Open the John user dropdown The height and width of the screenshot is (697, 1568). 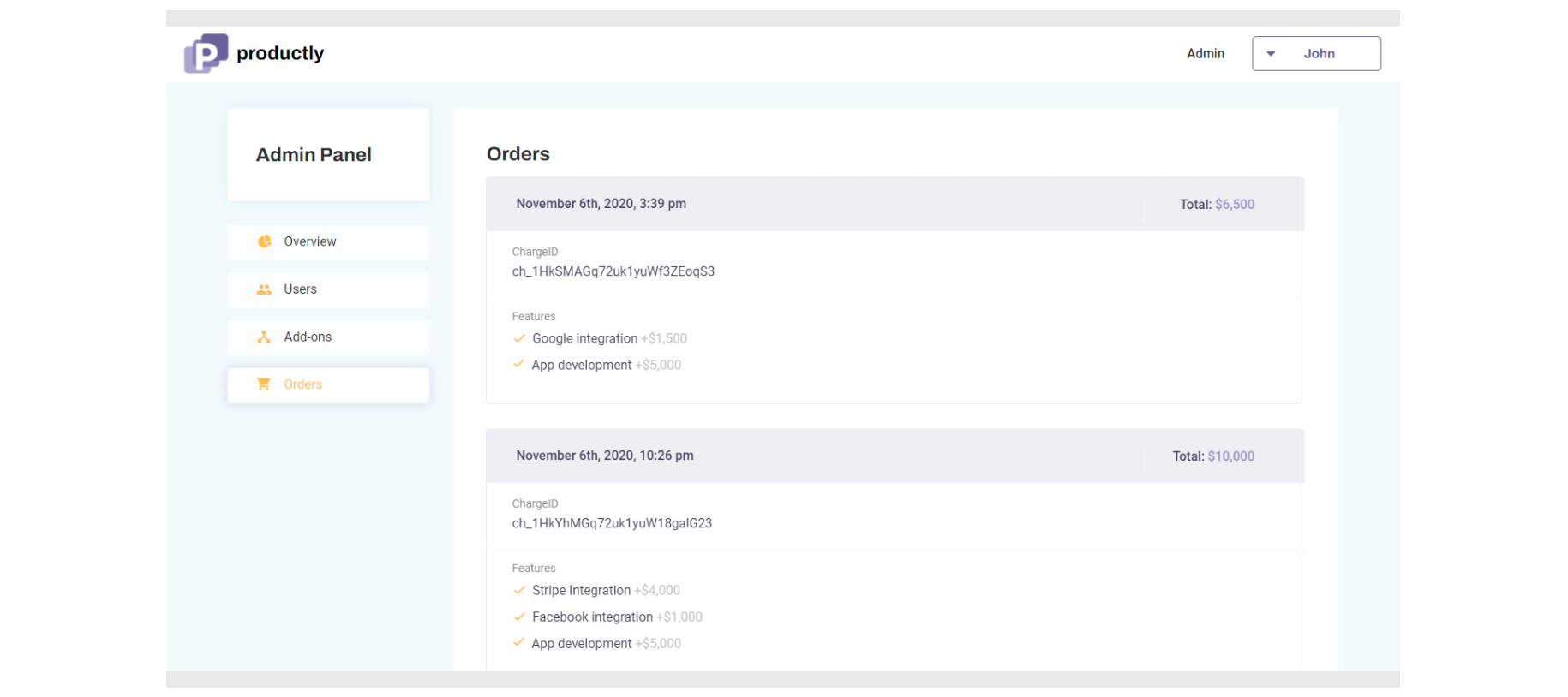point(1316,53)
